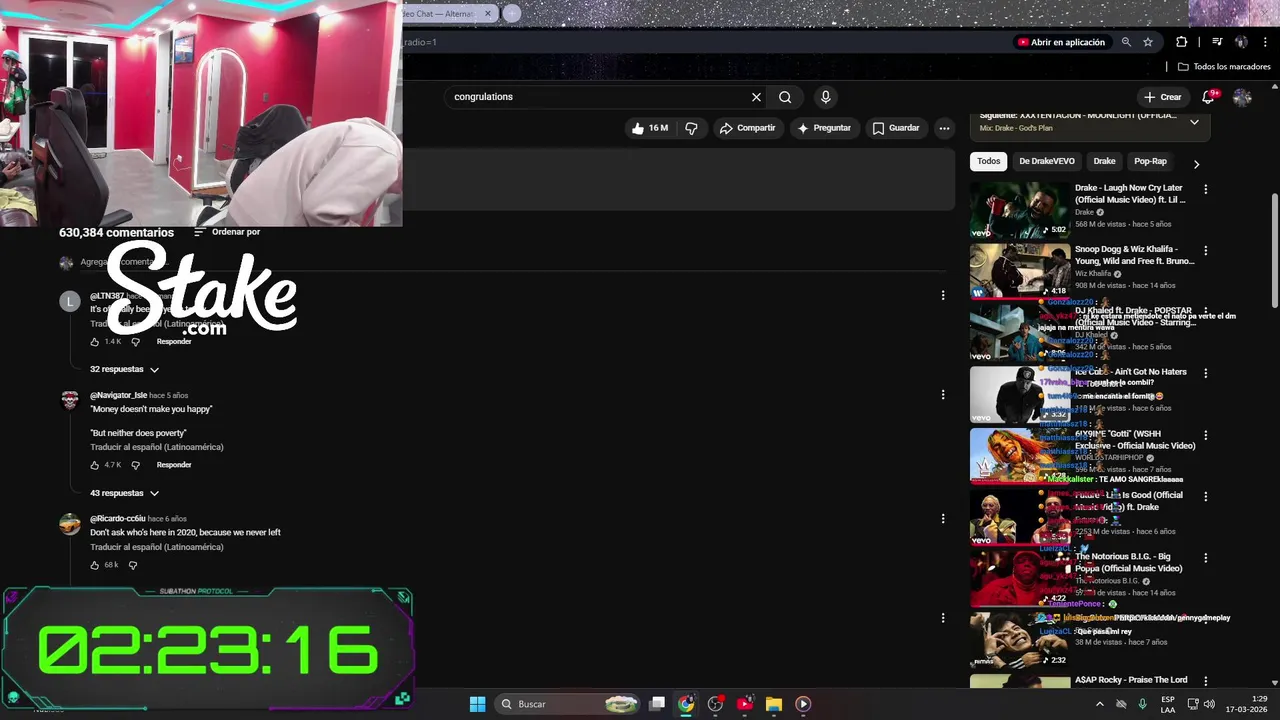1280x720 pixels.
Task: Click the dislike thumbs-down under the video
Action: [x=691, y=128]
